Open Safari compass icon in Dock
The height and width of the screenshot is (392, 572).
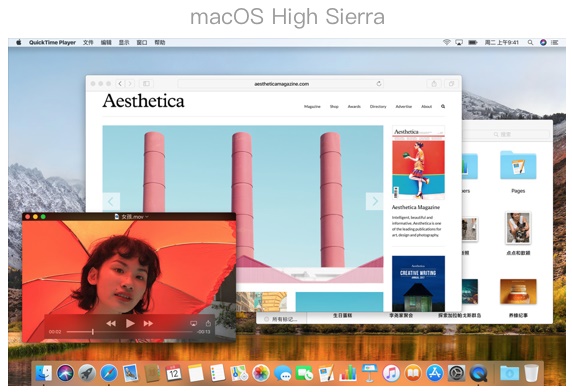[x=109, y=373]
